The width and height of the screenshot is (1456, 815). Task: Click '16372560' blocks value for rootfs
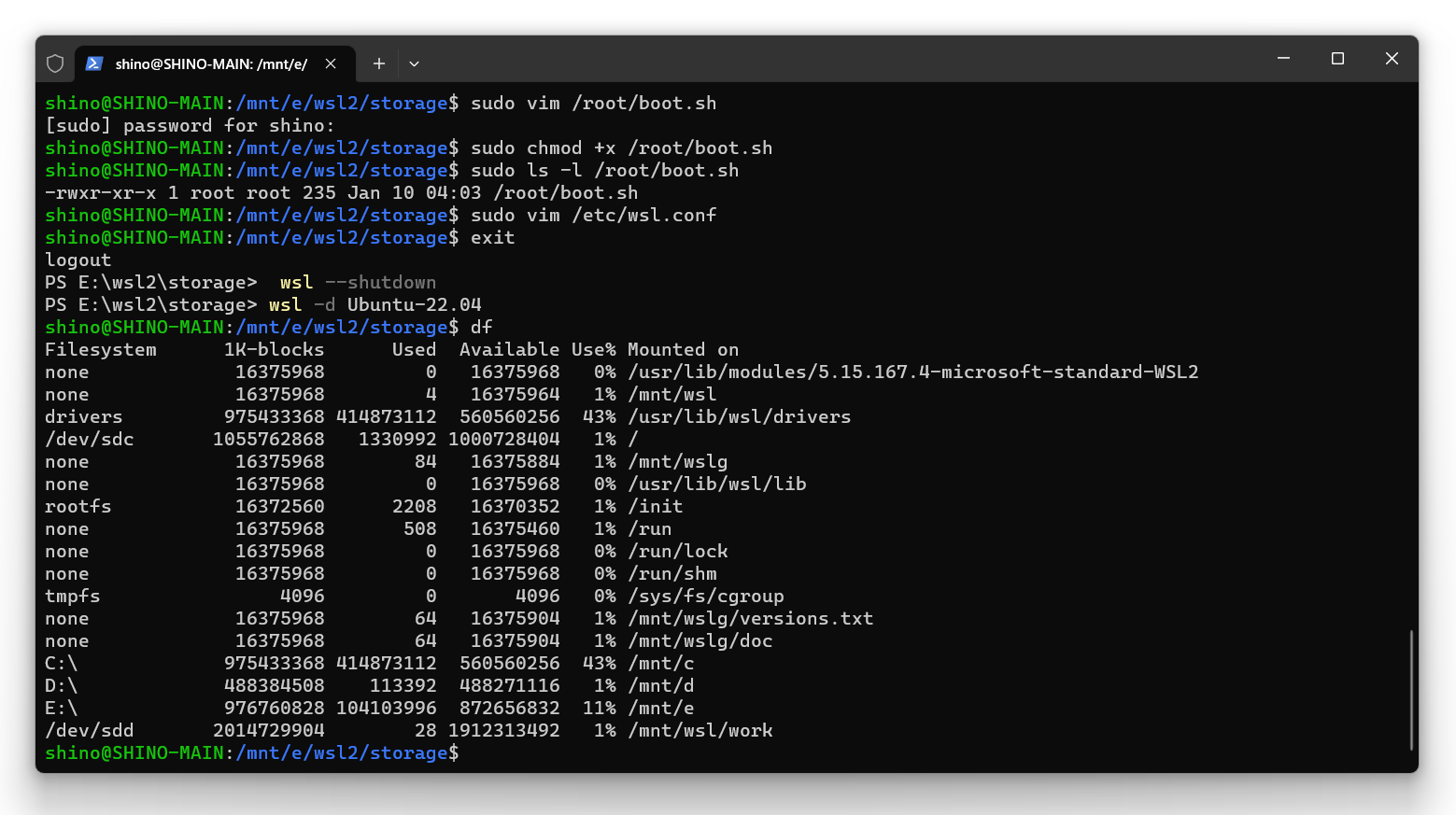[x=280, y=507]
